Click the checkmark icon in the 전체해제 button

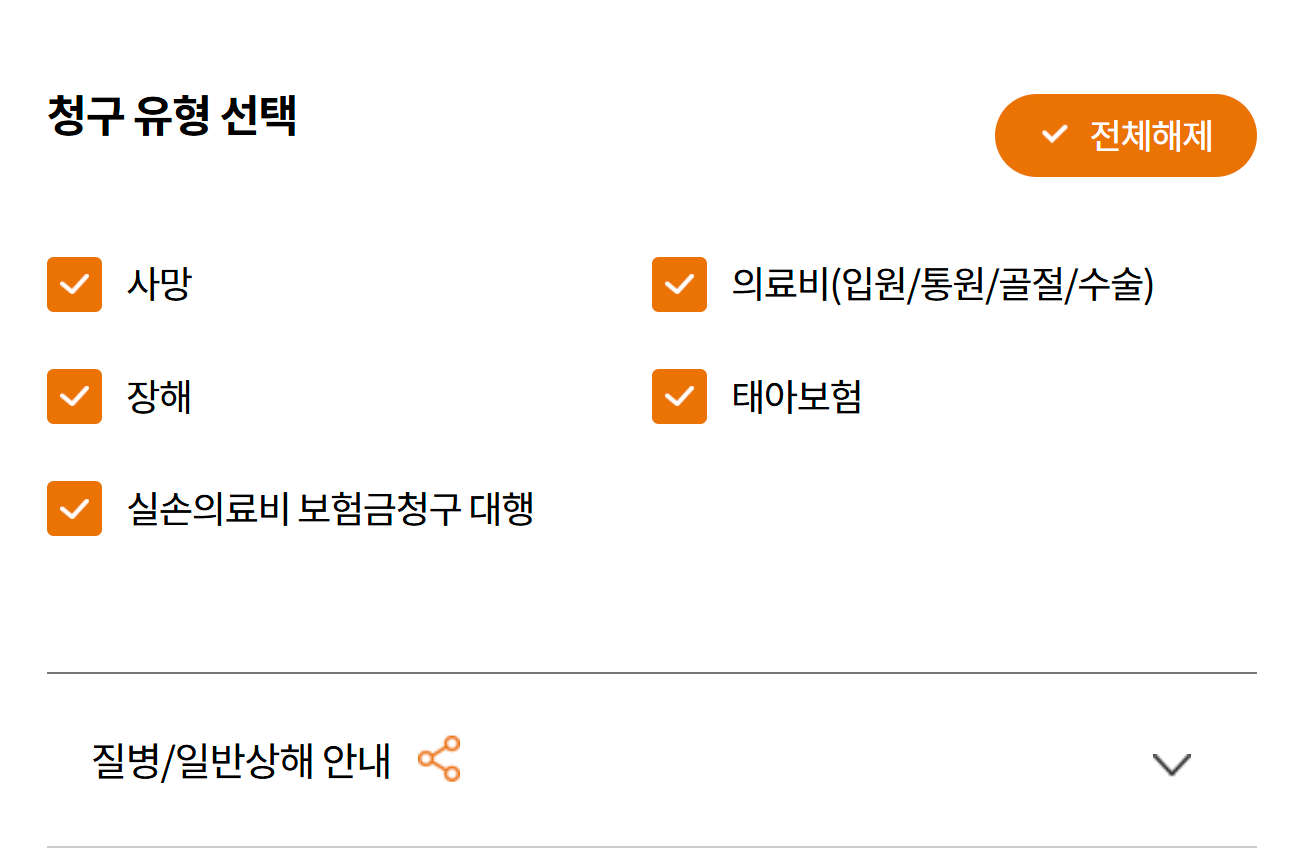pos(1054,134)
